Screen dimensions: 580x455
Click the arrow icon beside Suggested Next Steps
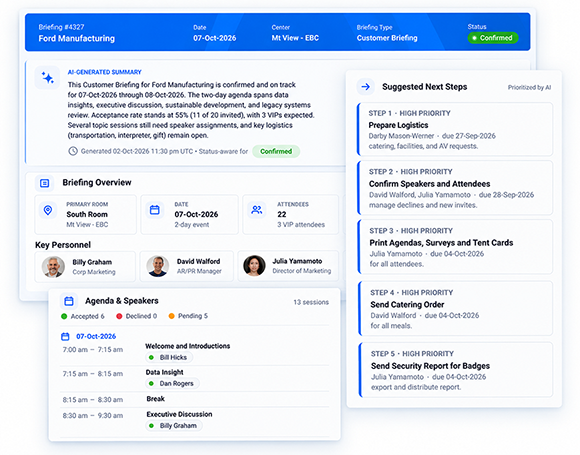pos(365,87)
